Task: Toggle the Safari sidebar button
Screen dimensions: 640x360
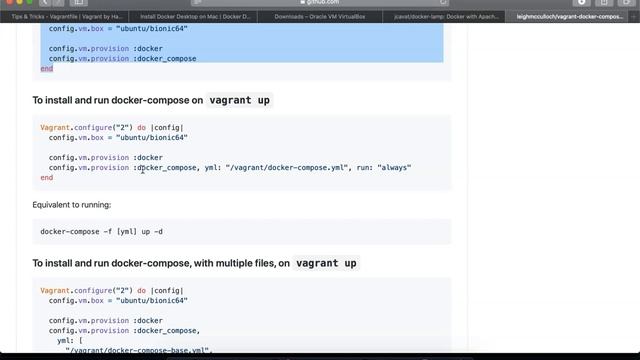Action: [78, 2]
